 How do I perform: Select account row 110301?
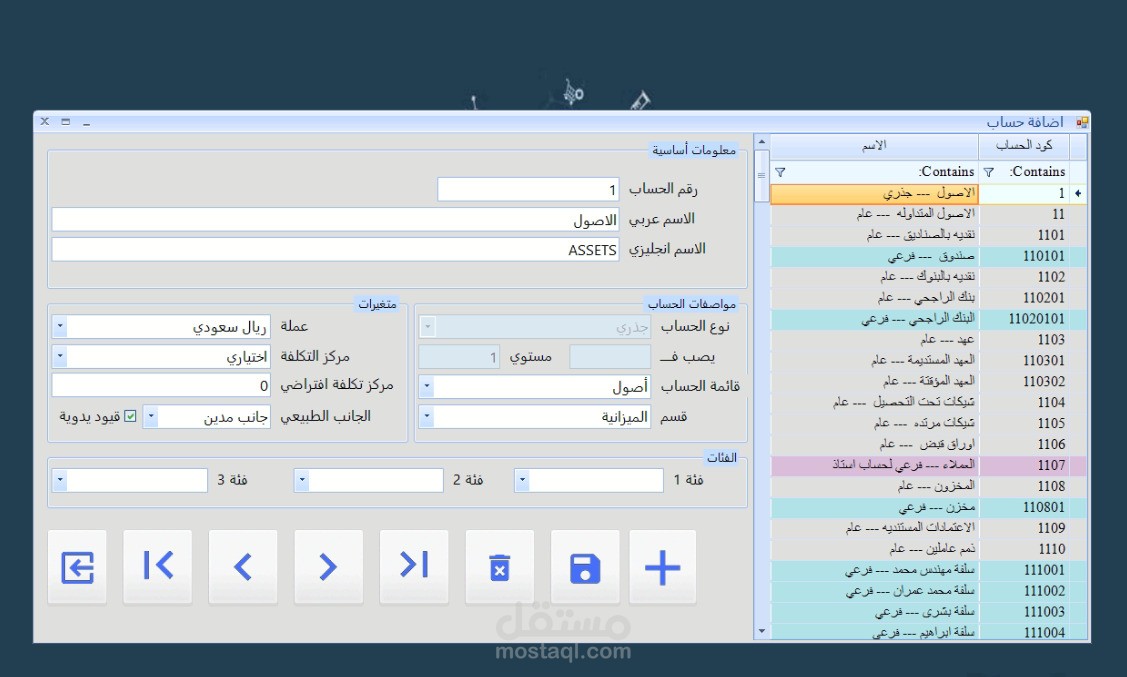pos(927,360)
